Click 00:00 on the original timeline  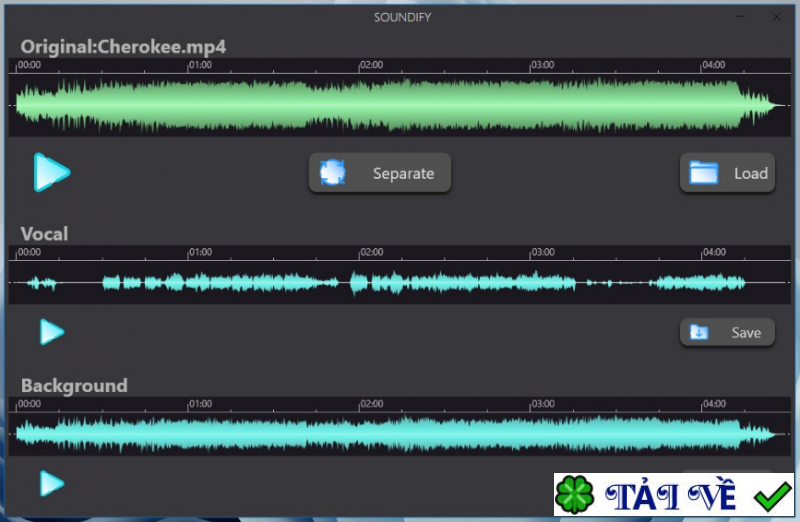pyautogui.click(x=29, y=65)
